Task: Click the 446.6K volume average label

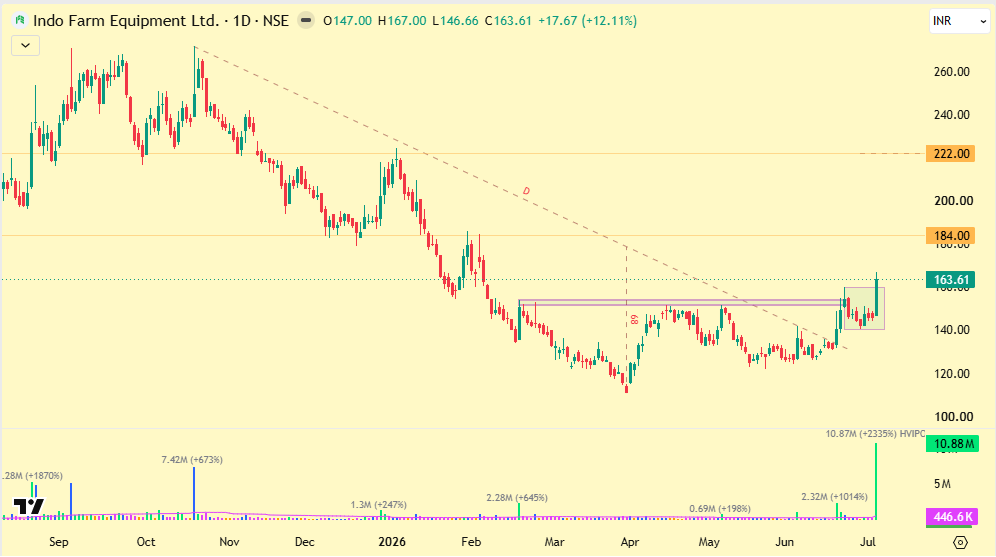Action: pyautogui.click(x=952, y=517)
